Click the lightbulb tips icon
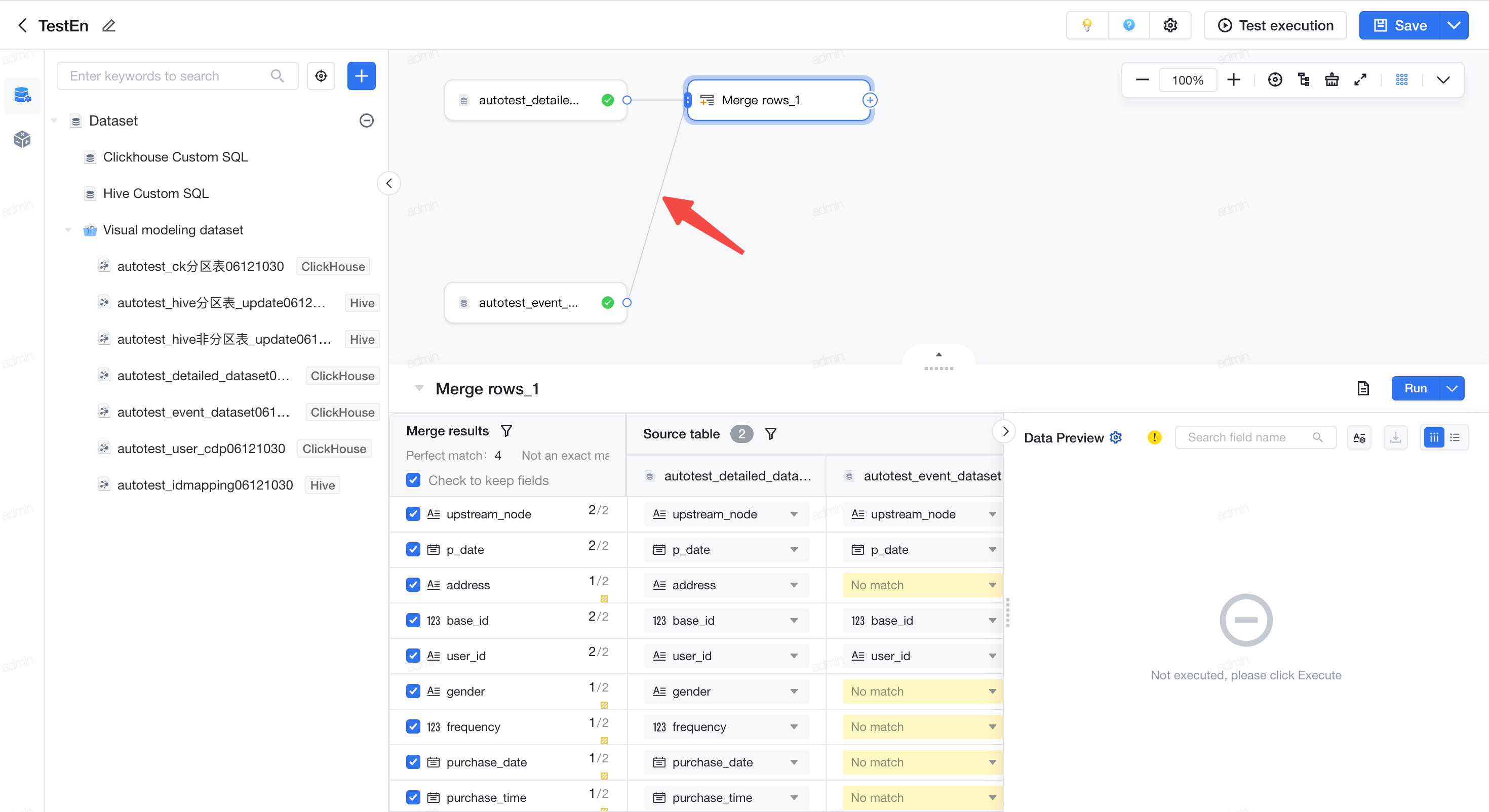Viewport: 1489px width, 812px height. (1087, 25)
